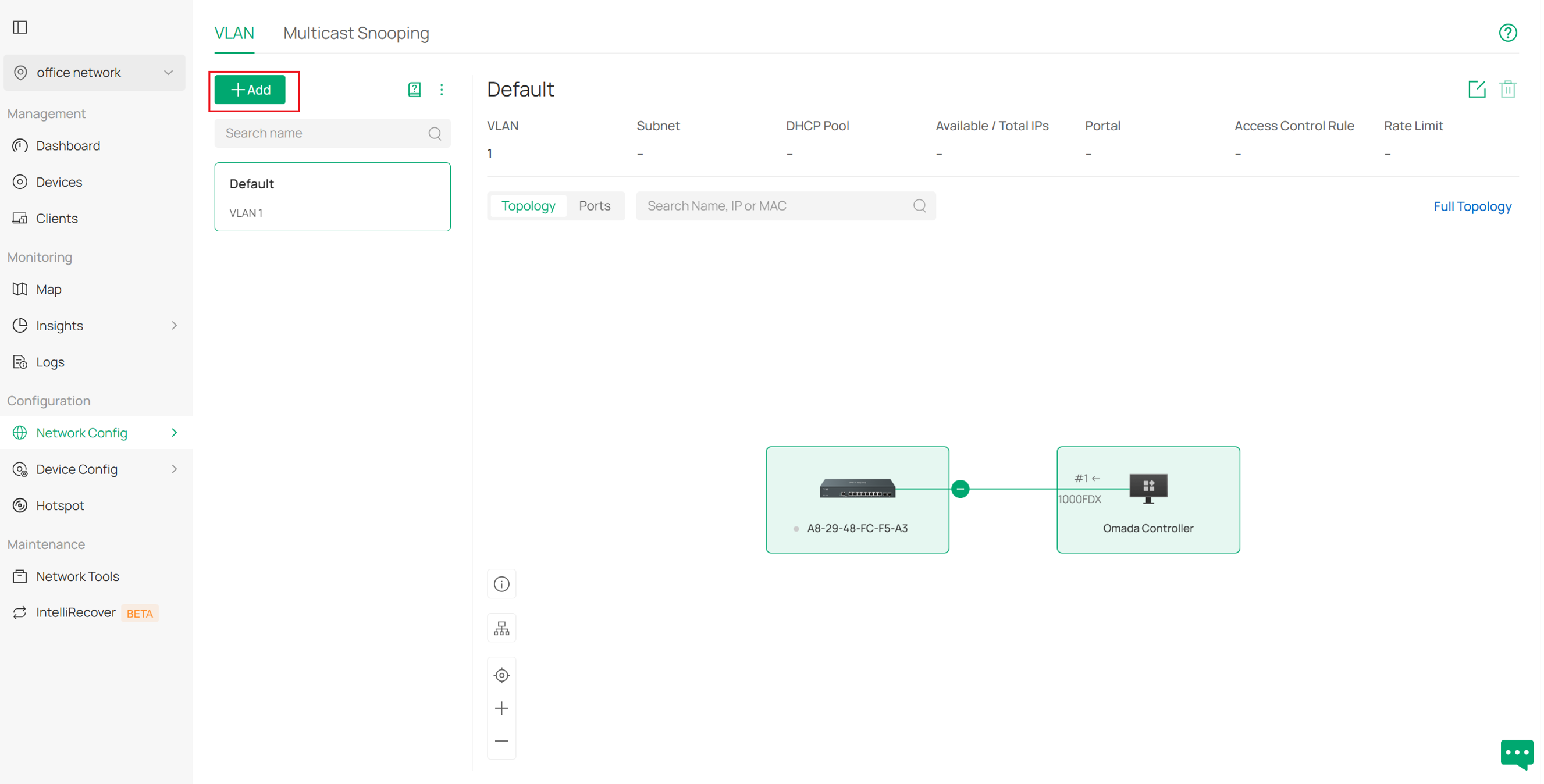The height and width of the screenshot is (784, 1544).
Task: Click search icon in Name, IP or MAC field
Action: [x=919, y=206]
